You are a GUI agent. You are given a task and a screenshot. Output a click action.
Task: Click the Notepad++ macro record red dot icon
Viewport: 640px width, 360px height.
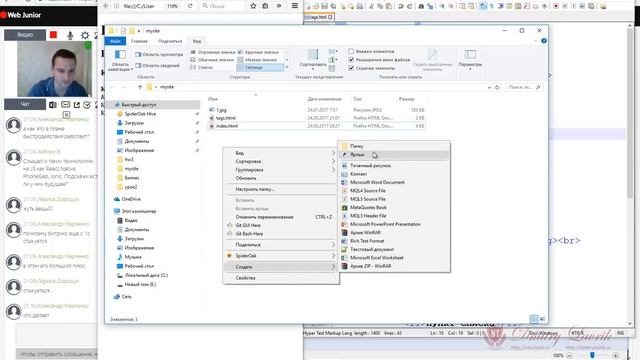click(x=556, y=6)
